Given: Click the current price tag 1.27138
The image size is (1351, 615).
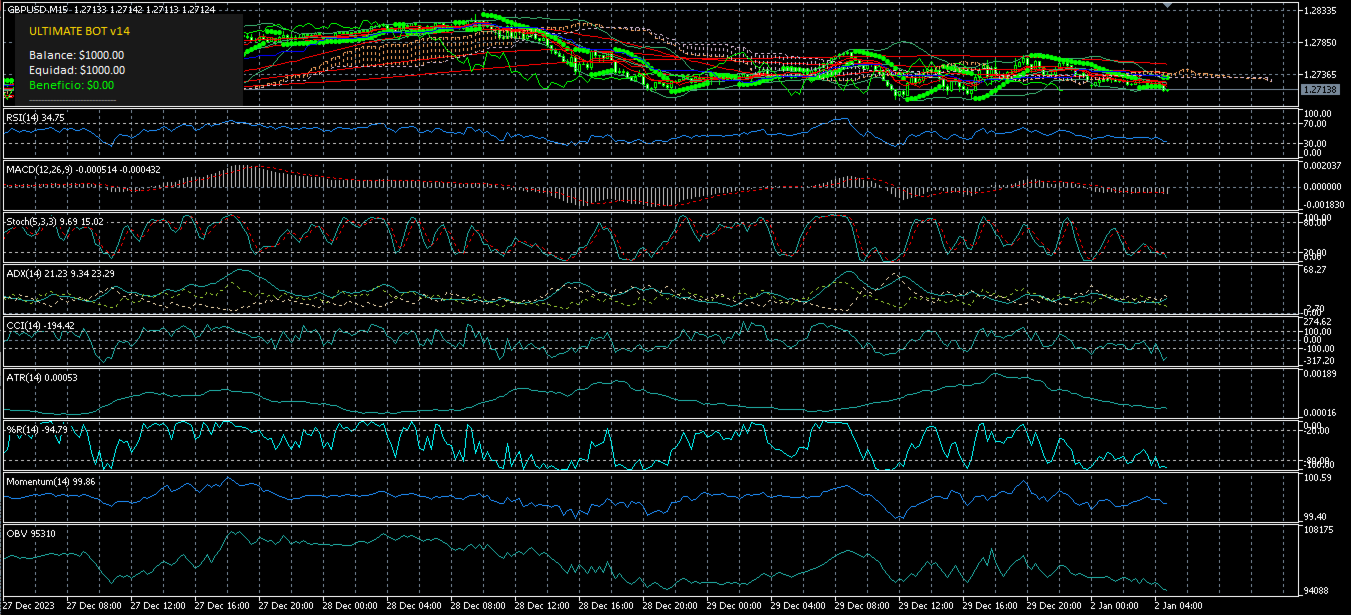Looking at the screenshot, I should click(1319, 90).
